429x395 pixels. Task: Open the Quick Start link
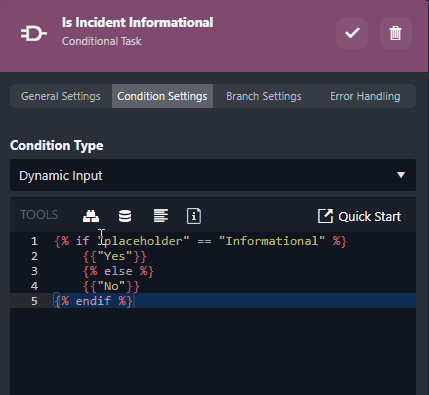(369, 217)
